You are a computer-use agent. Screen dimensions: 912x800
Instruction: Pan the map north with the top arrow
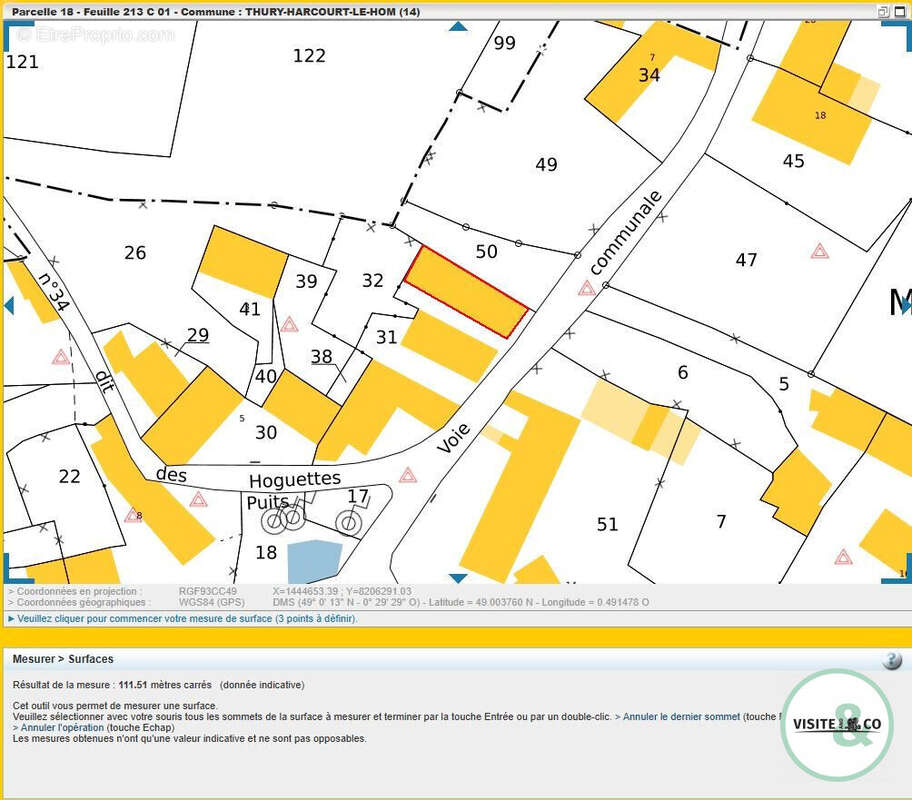[458, 26]
